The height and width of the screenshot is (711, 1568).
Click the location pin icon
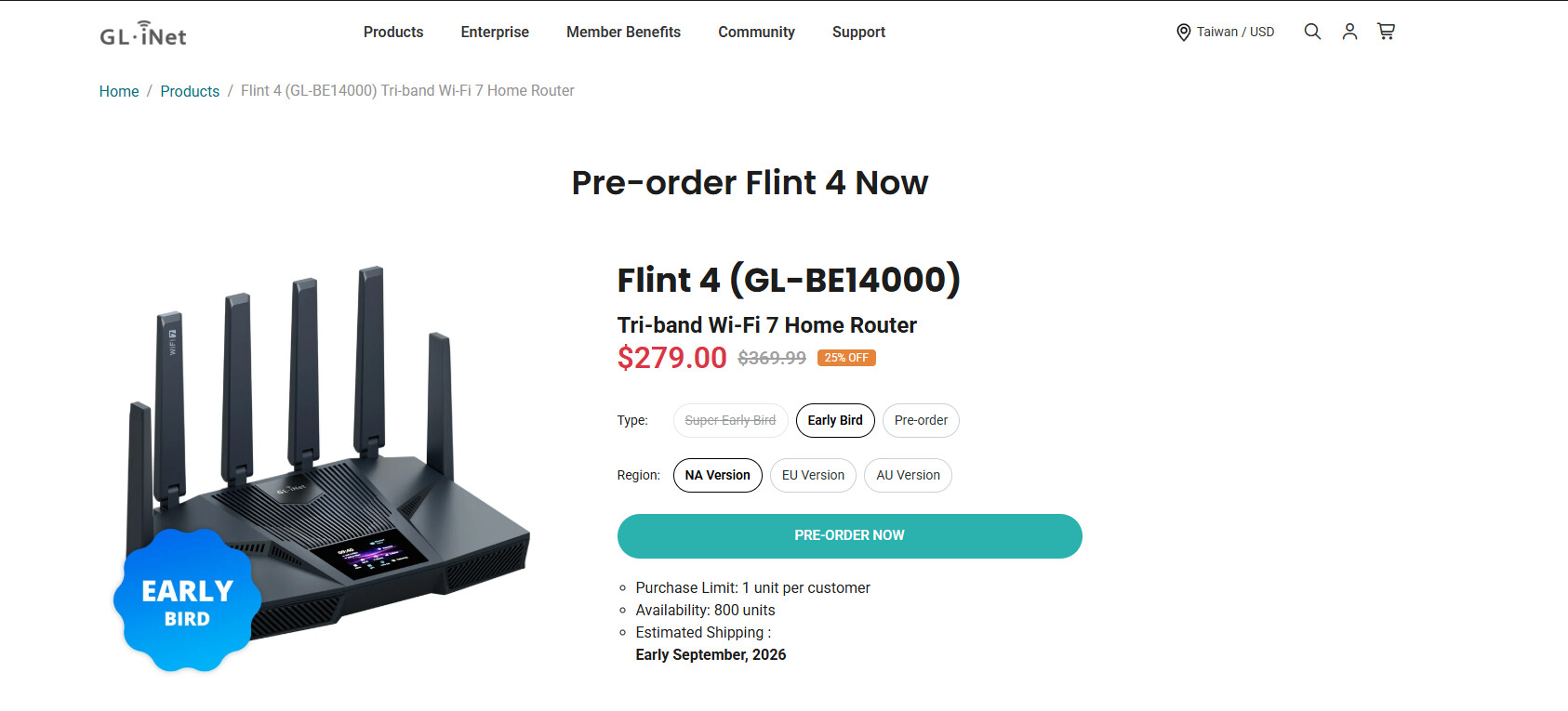coord(1183,33)
